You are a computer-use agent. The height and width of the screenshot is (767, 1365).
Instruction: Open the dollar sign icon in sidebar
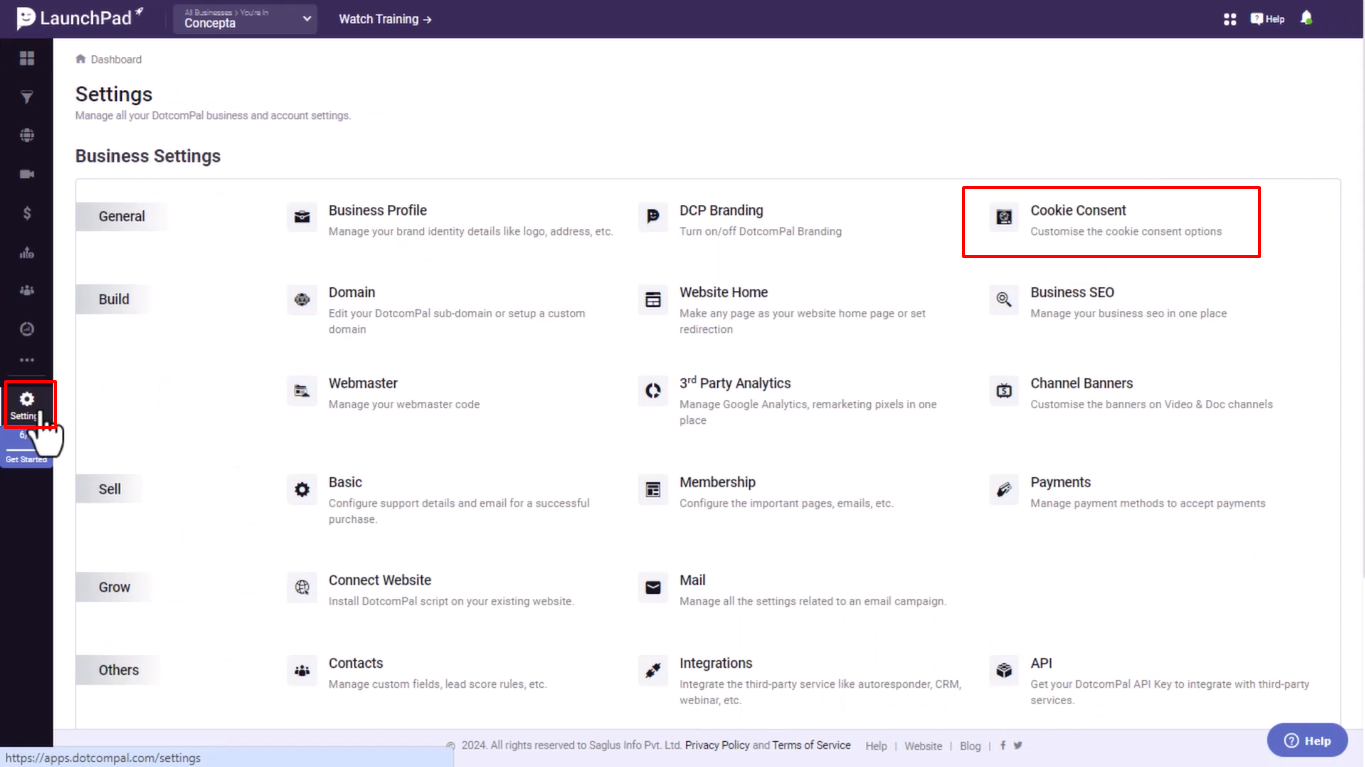(27, 213)
